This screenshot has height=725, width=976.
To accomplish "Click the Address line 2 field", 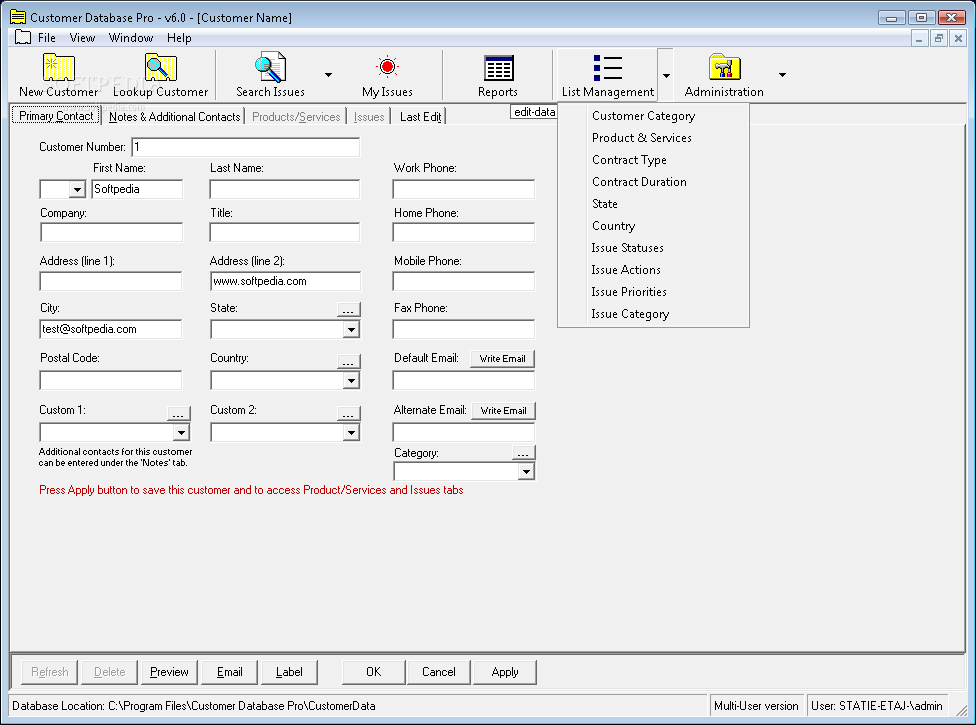I will coord(285,281).
